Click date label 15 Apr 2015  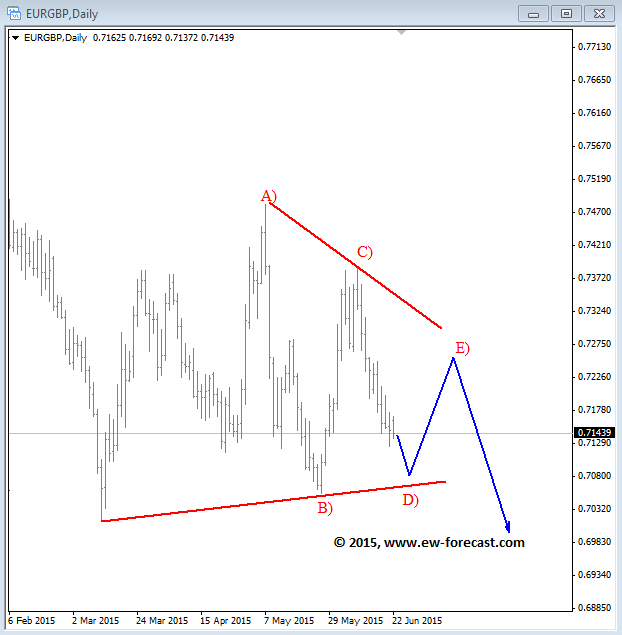pyautogui.click(x=226, y=620)
